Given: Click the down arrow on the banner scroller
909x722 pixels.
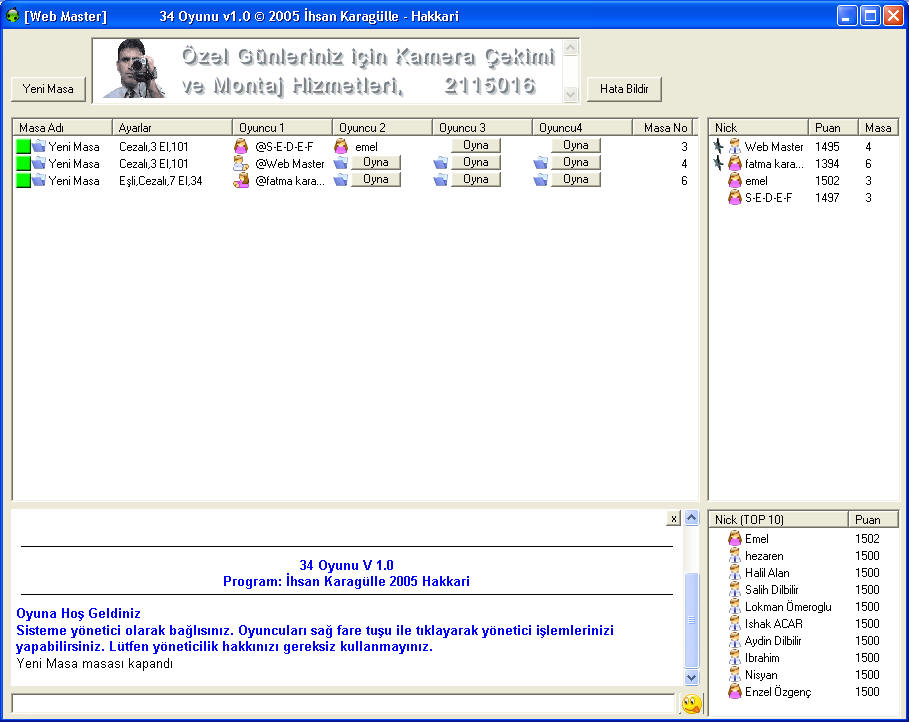Looking at the screenshot, I should pyautogui.click(x=570, y=95).
